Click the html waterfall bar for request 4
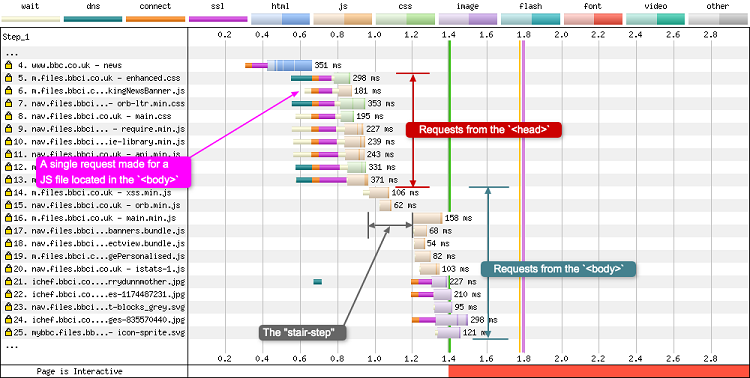The width and height of the screenshot is (750, 378). click(x=289, y=65)
